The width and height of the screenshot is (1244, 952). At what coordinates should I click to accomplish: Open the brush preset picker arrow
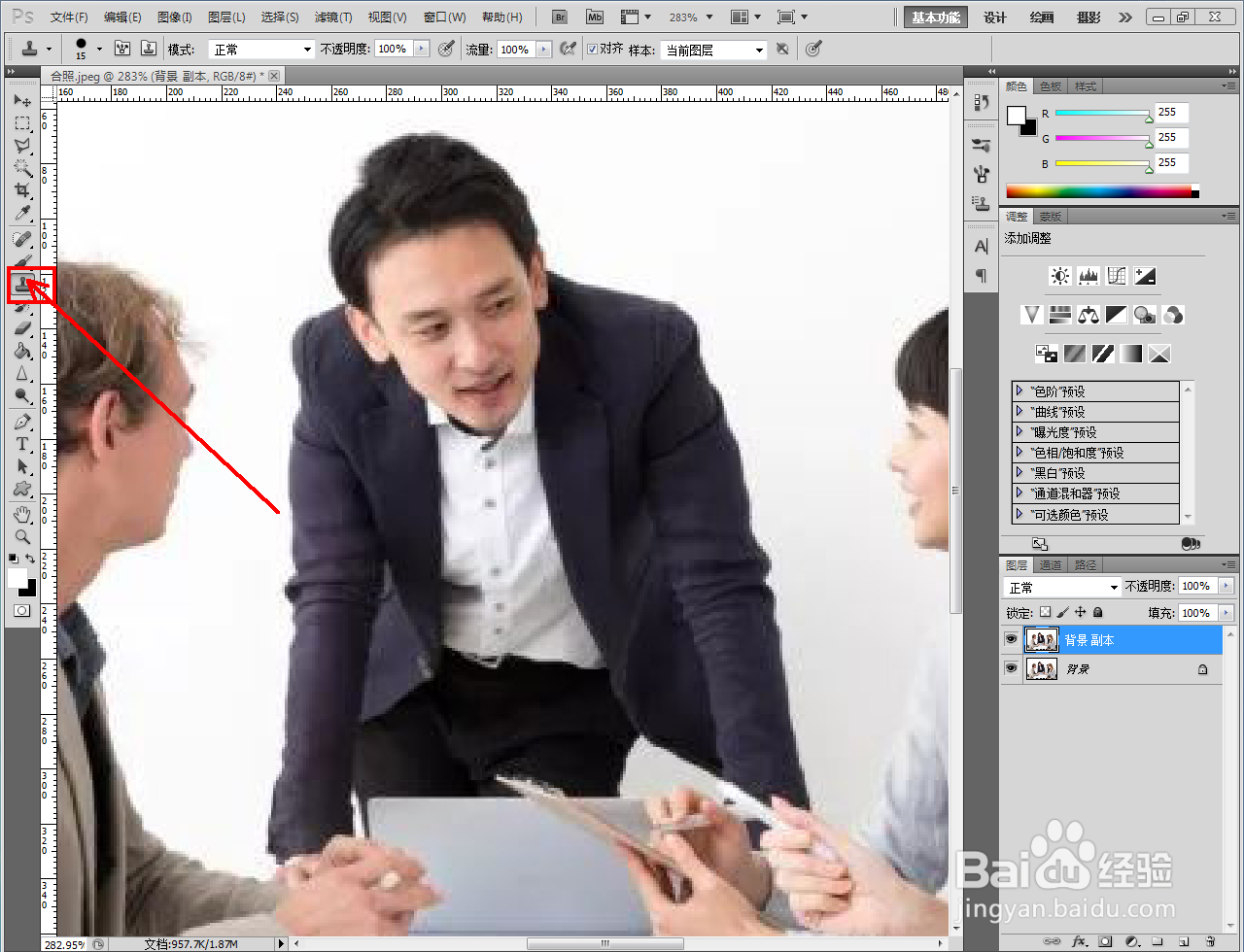[99, 49]
